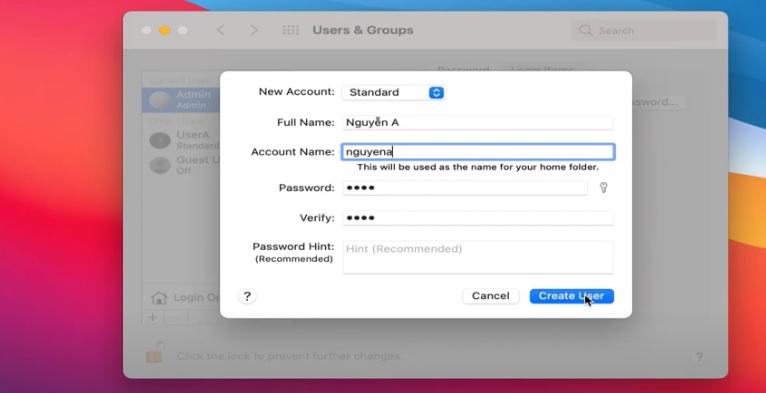Open the password assistant key icon

point(603,188)
